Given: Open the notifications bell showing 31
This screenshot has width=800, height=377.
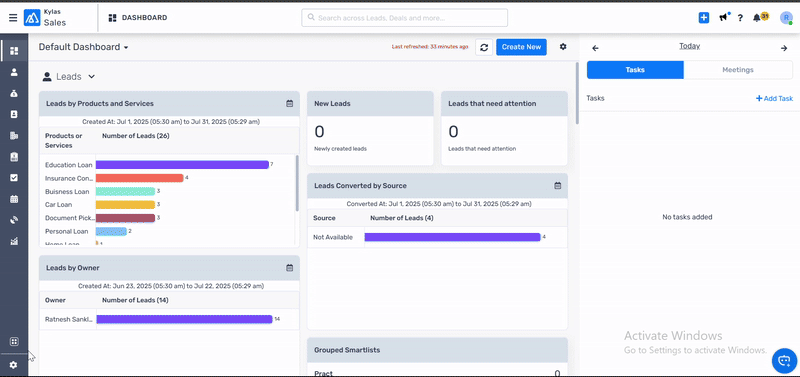Looking at the screenshot, I should pyautogui.click(x=760, y=17).
